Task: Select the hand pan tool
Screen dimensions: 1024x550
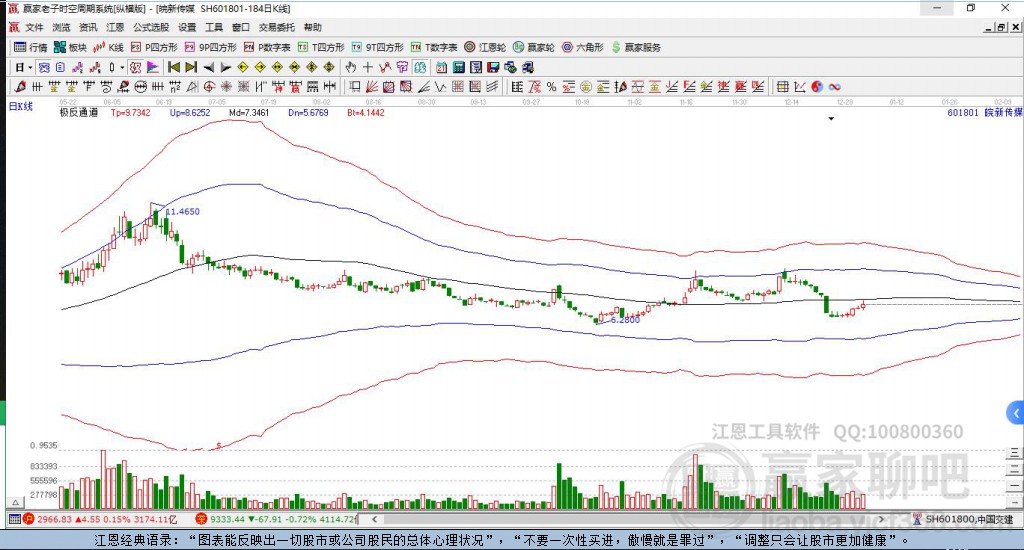Action: [351, 67]
